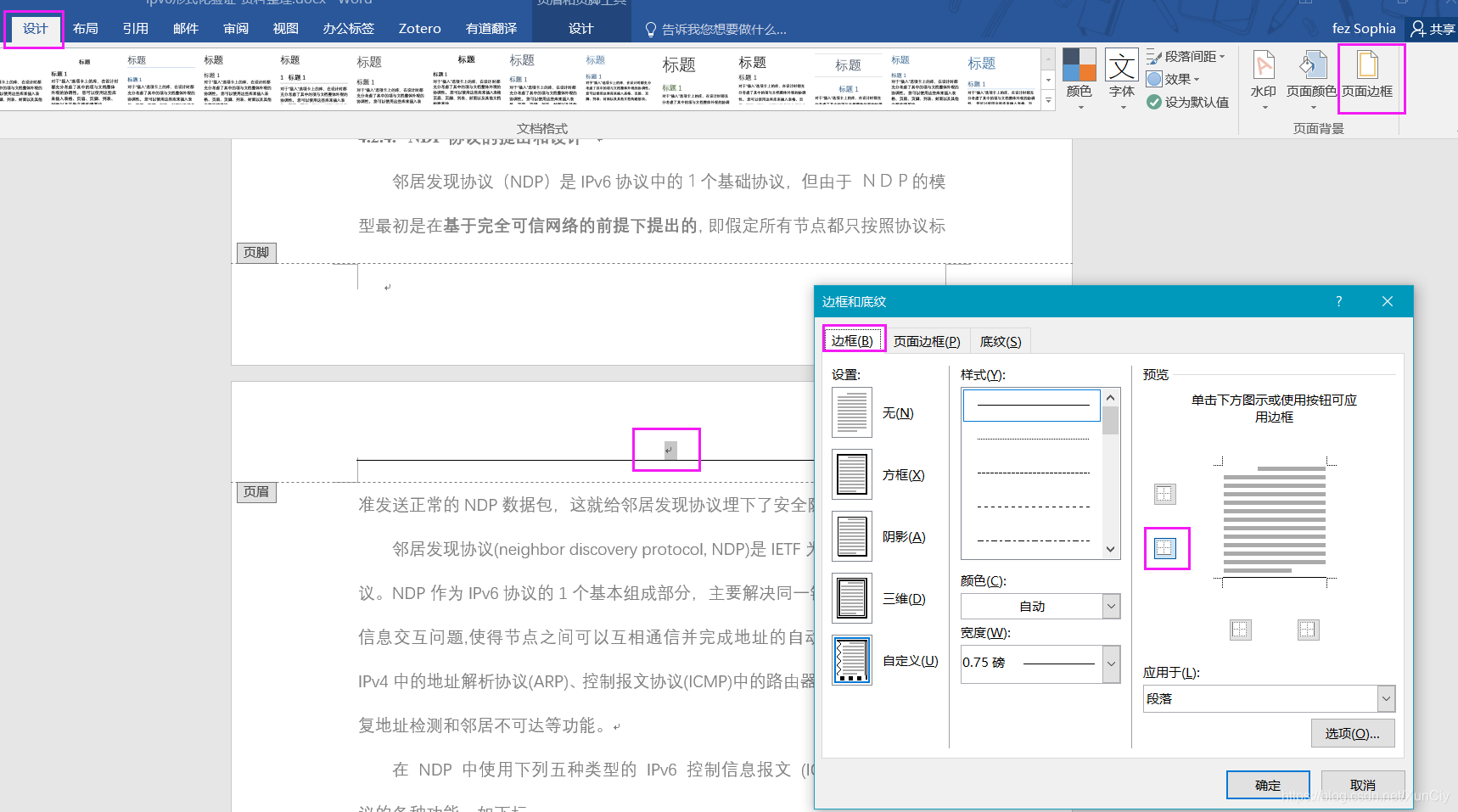1458x812 pixels.
Task: Open header/footer tools 设计 tab
Action: (x=580, y=29)
